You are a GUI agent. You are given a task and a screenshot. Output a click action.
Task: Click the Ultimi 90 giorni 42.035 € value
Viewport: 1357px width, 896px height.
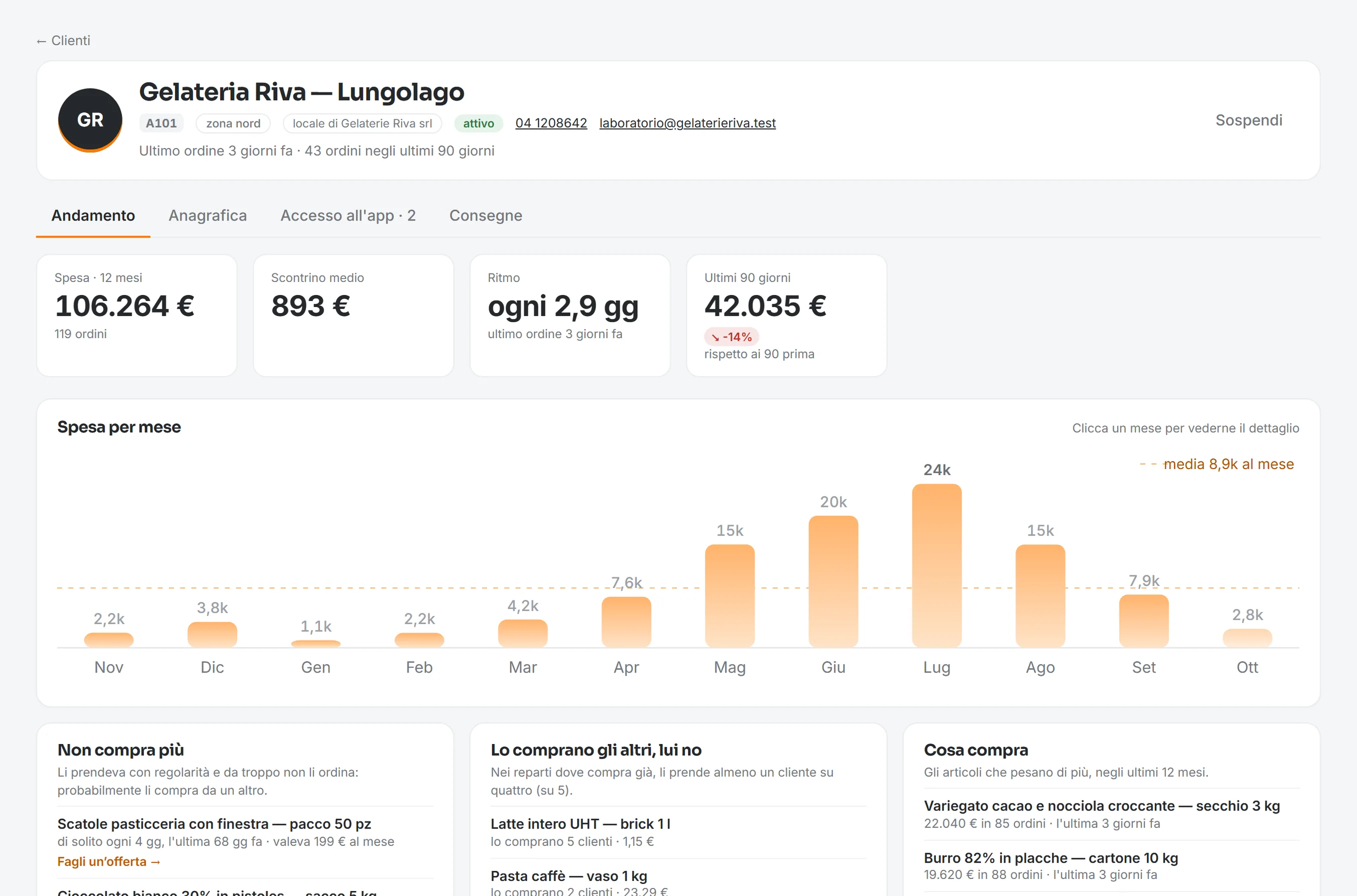[x=765, y=305]
